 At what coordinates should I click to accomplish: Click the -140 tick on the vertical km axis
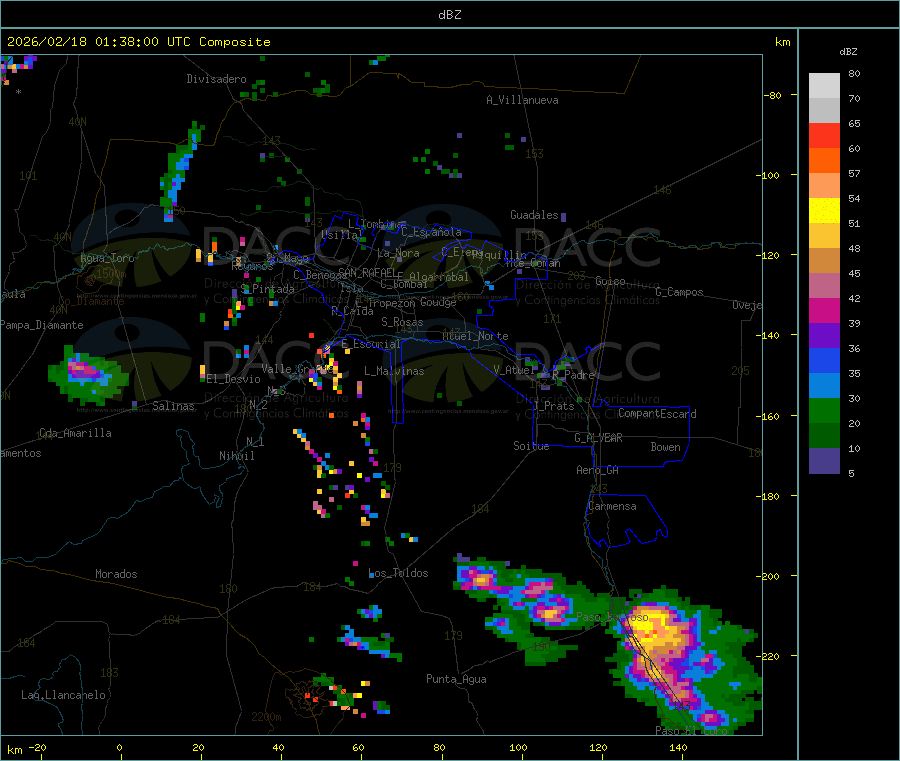(x=767, y=336)
